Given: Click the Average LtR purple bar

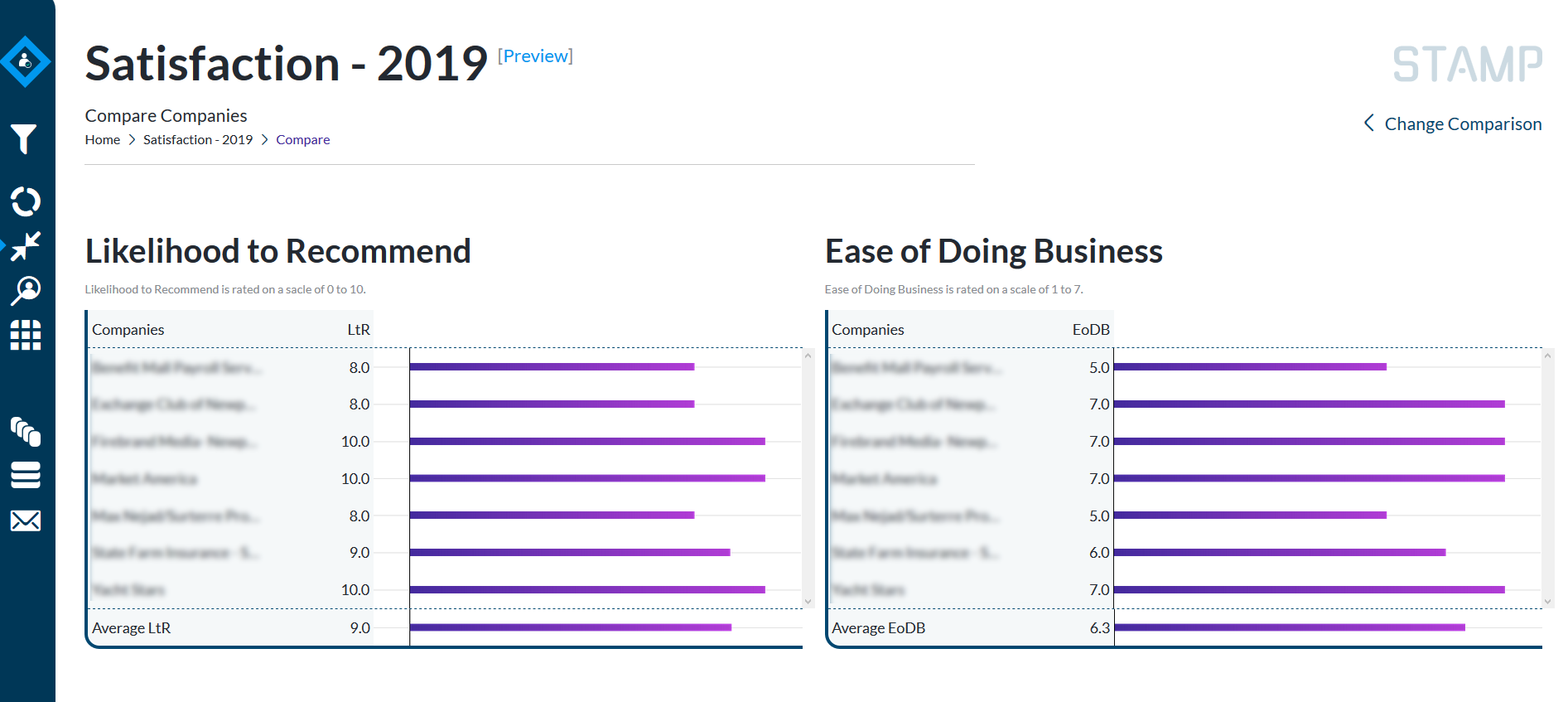Looking at the screenshot, I should tap(570, 627).
